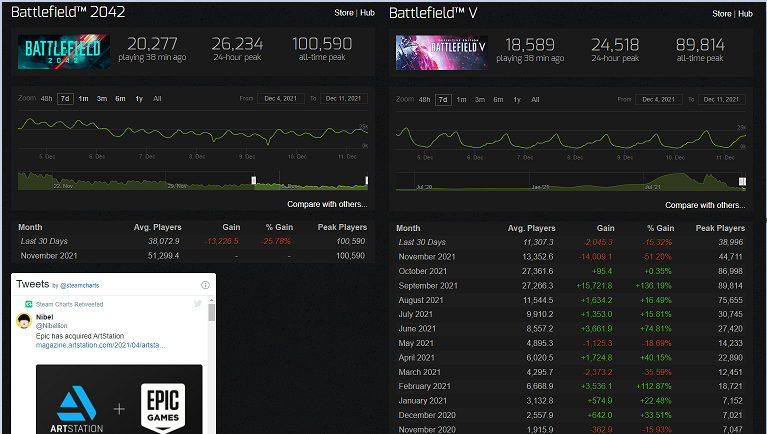The image size is (767, 434).
Task: Open the @Nibellion handle
Action: coord(51,325)
